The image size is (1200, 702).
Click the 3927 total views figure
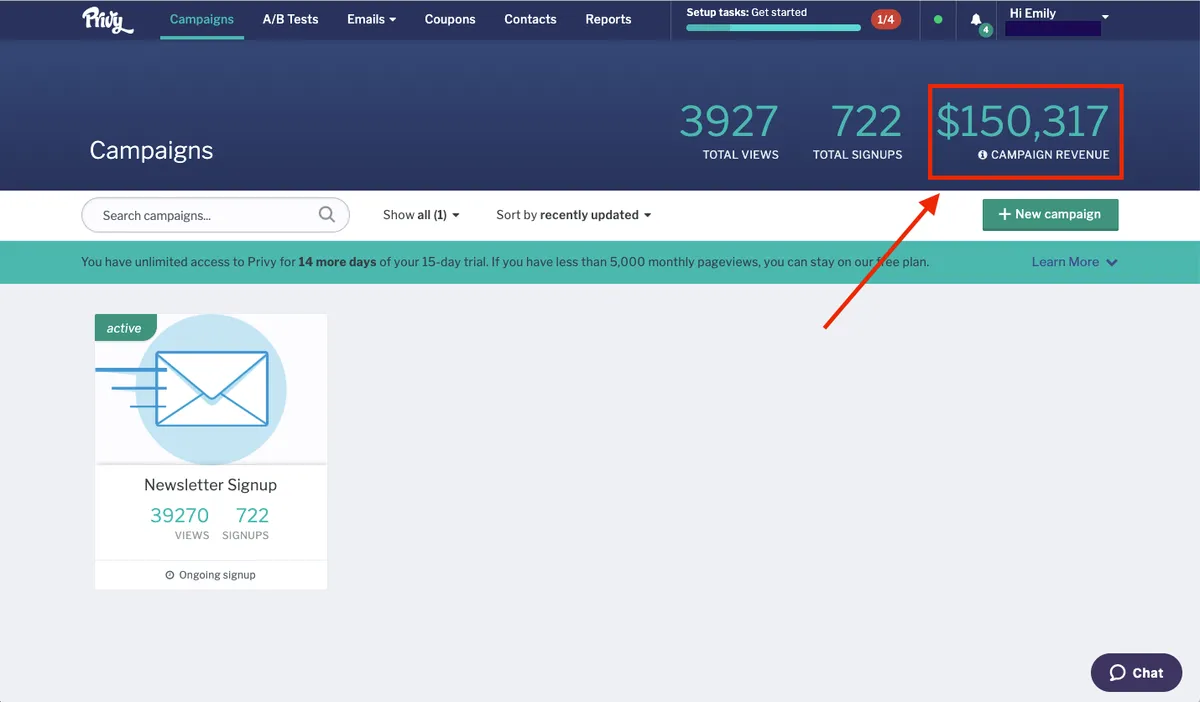click(x=729, y=122)
